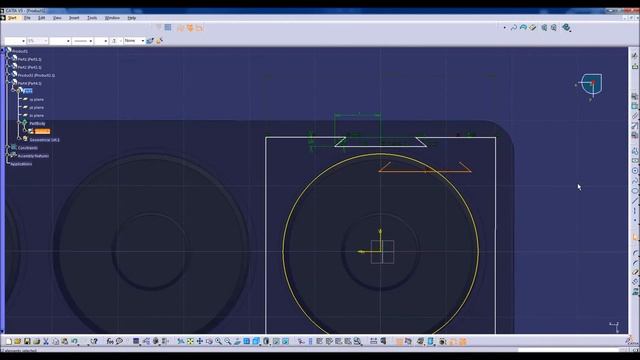640x360 pixels.
Task: Click the blue arc icon in top-right toolbar
Action: coord(523,27)
